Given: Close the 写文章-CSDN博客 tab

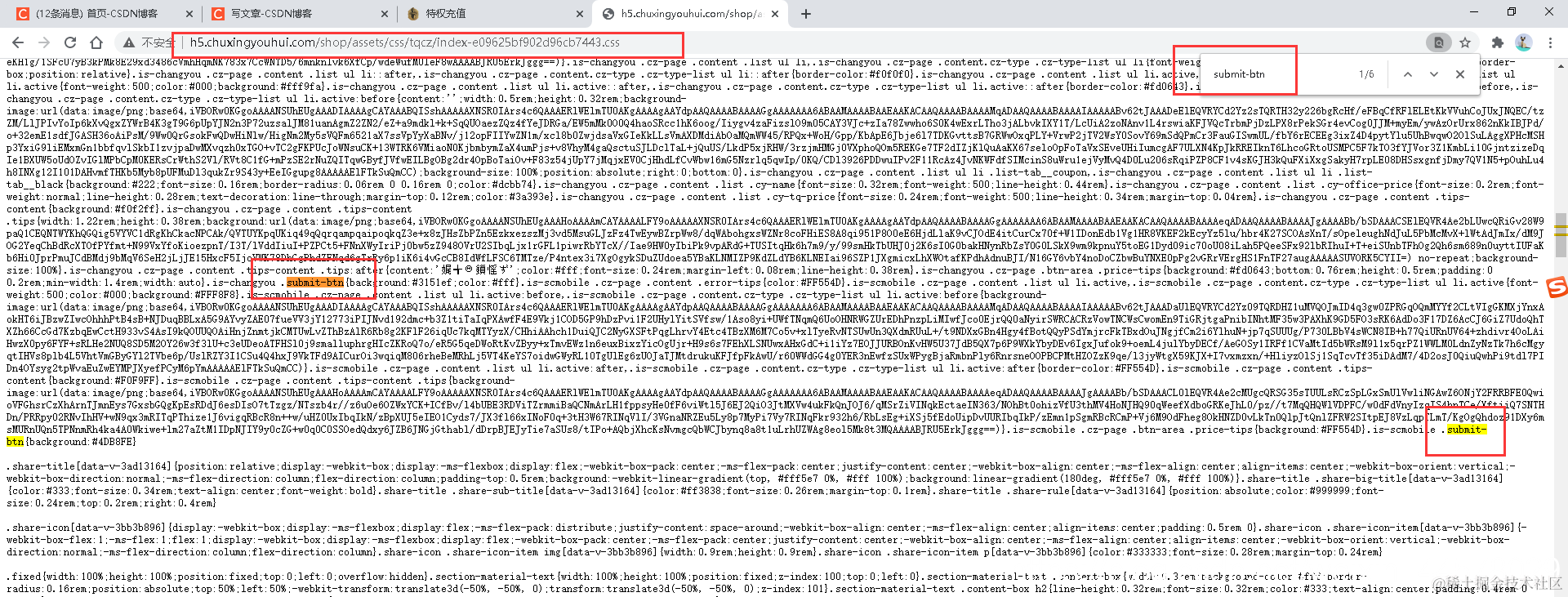Looking at the screenshot, I should pyautogui.click(x=385, y=14).
